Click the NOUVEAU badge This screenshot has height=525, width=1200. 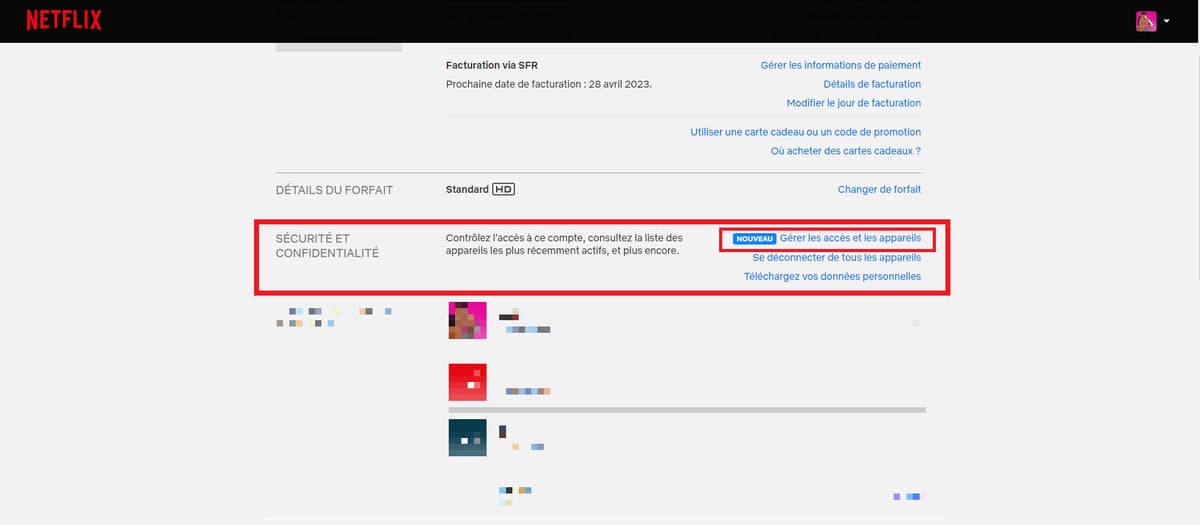tap(754, 239)
